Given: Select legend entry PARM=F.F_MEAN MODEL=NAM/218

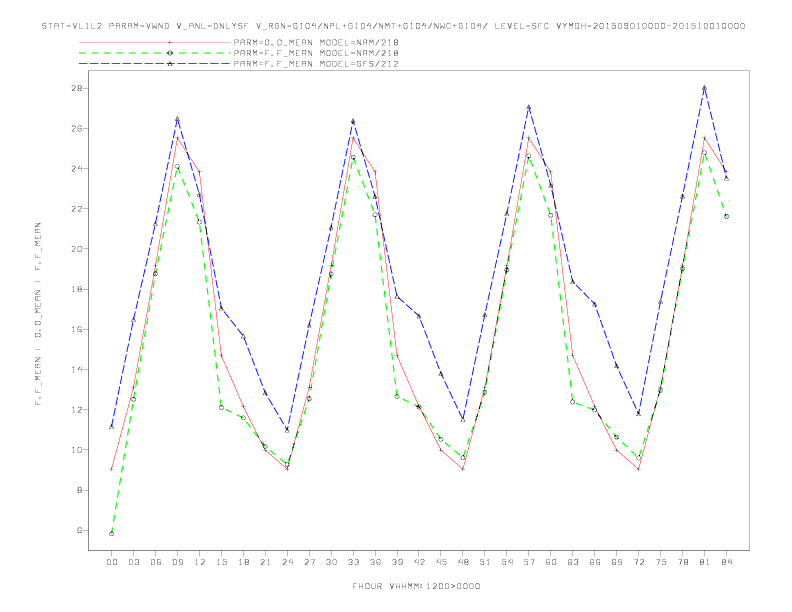Looking at the screenshot, I should [316, 53].
